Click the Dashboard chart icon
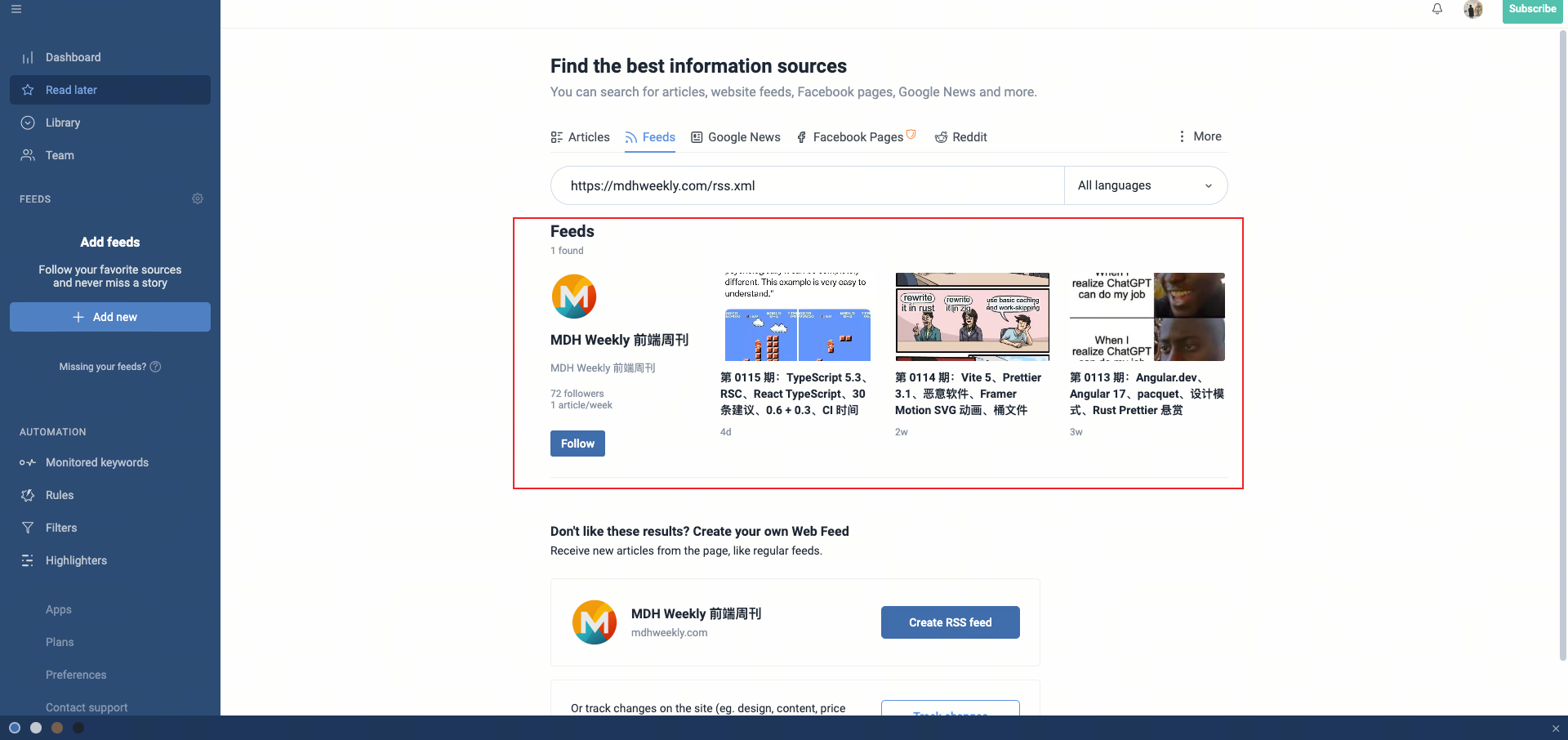 pyautogui.click(x=28, y=57)
